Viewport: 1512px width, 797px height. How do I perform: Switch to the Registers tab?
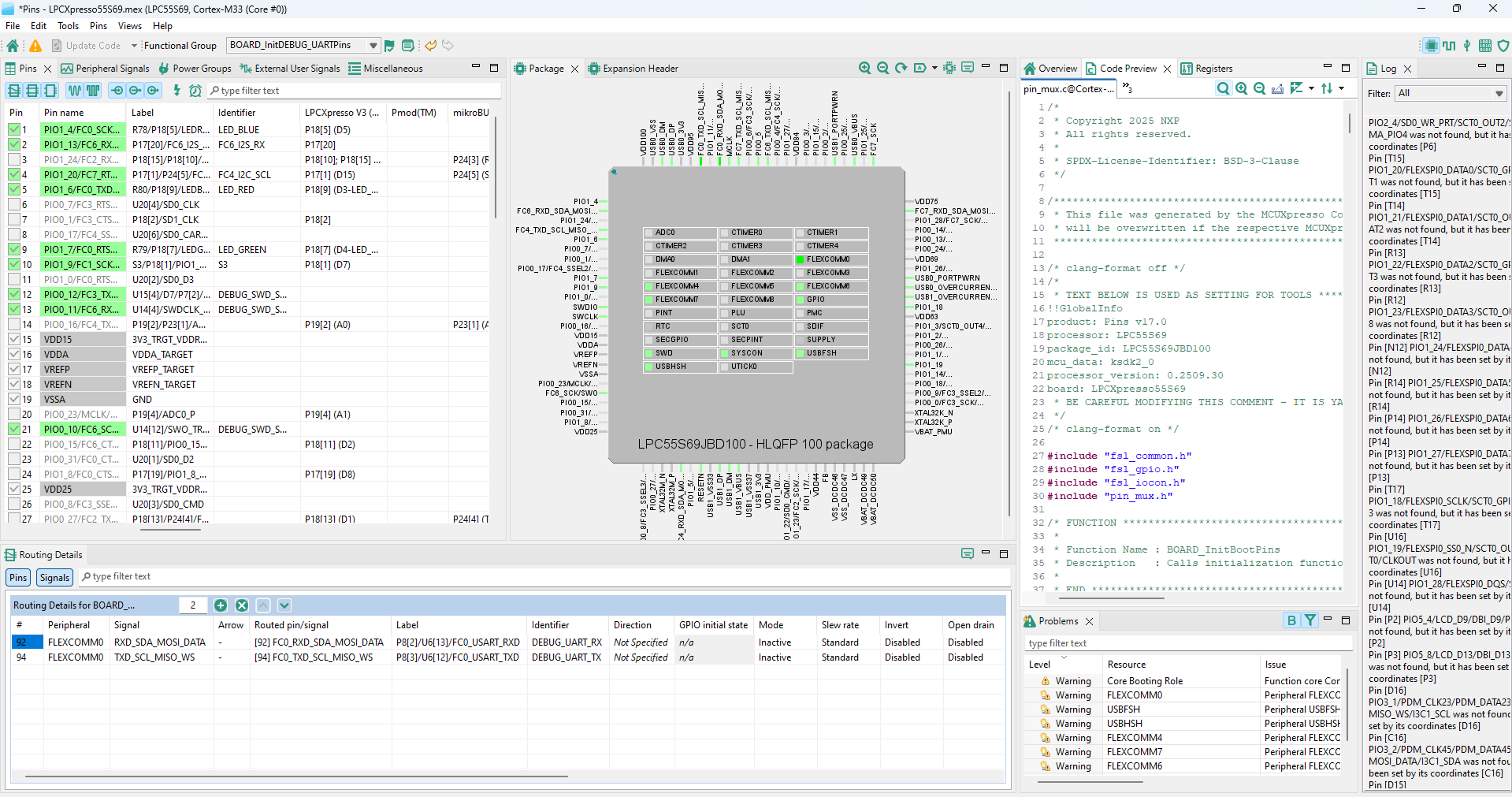click(1206, 69)
